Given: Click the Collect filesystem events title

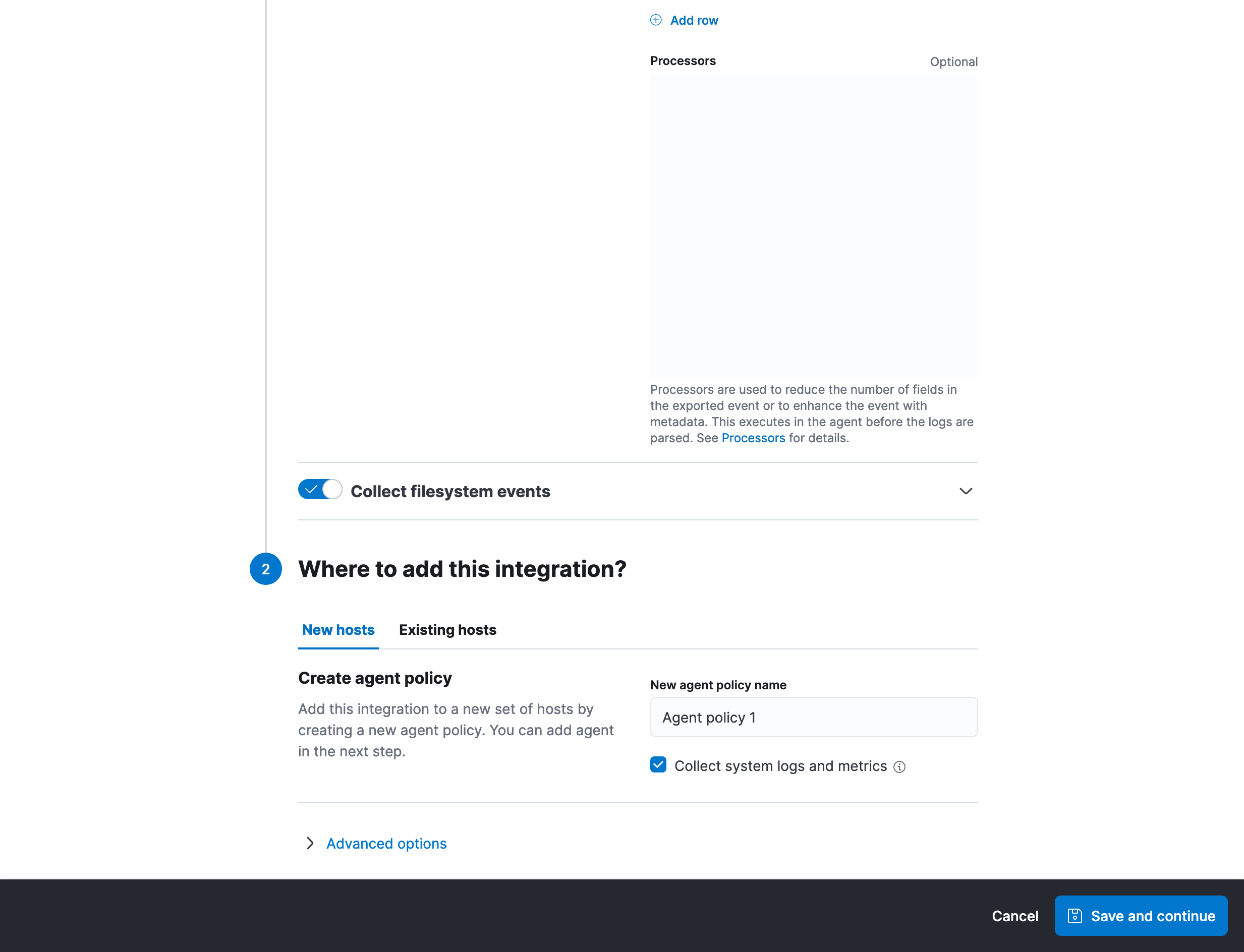Looking at the screenshot, I should [x=450, y=491].
